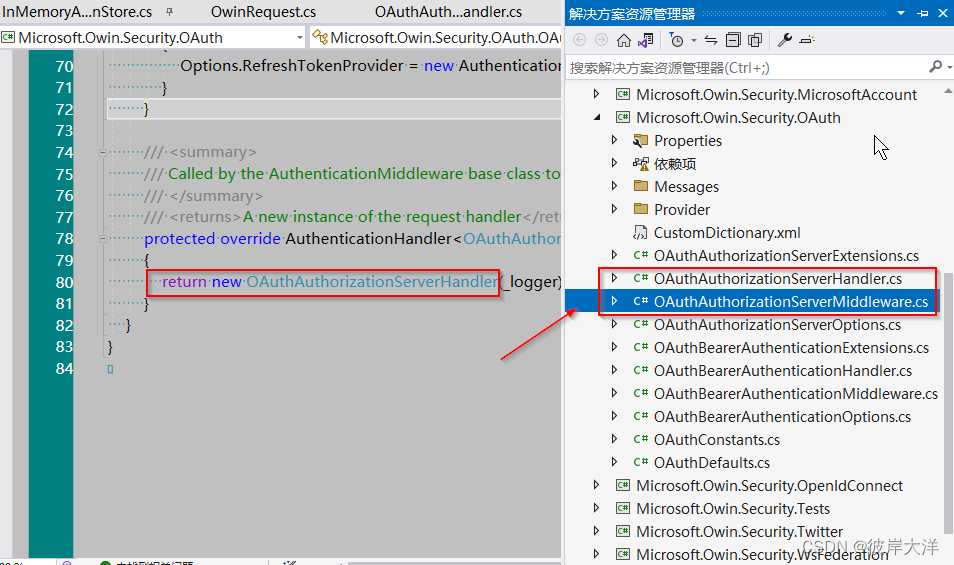
Task: Expand the Provider folder arrow
Action: [615, 209]
